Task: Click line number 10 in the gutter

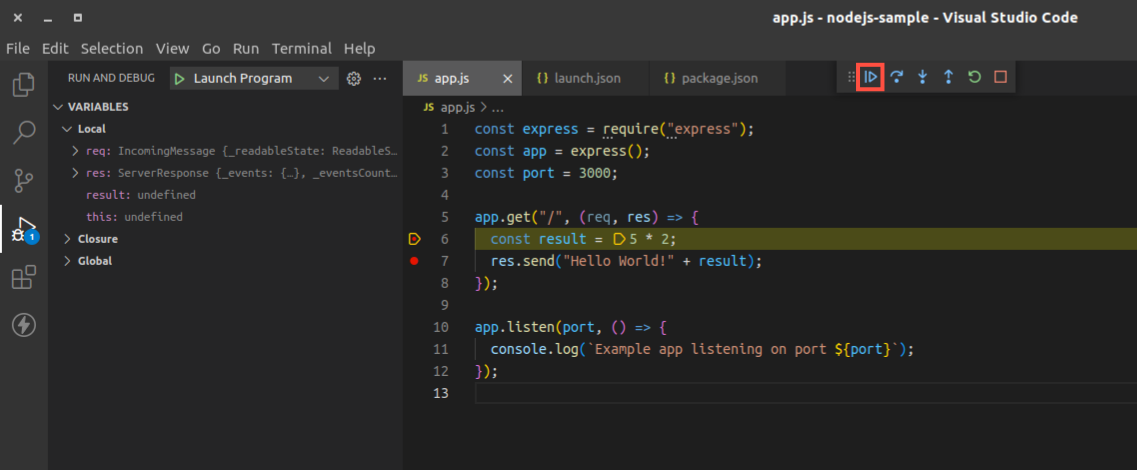Action: point(441,327)
